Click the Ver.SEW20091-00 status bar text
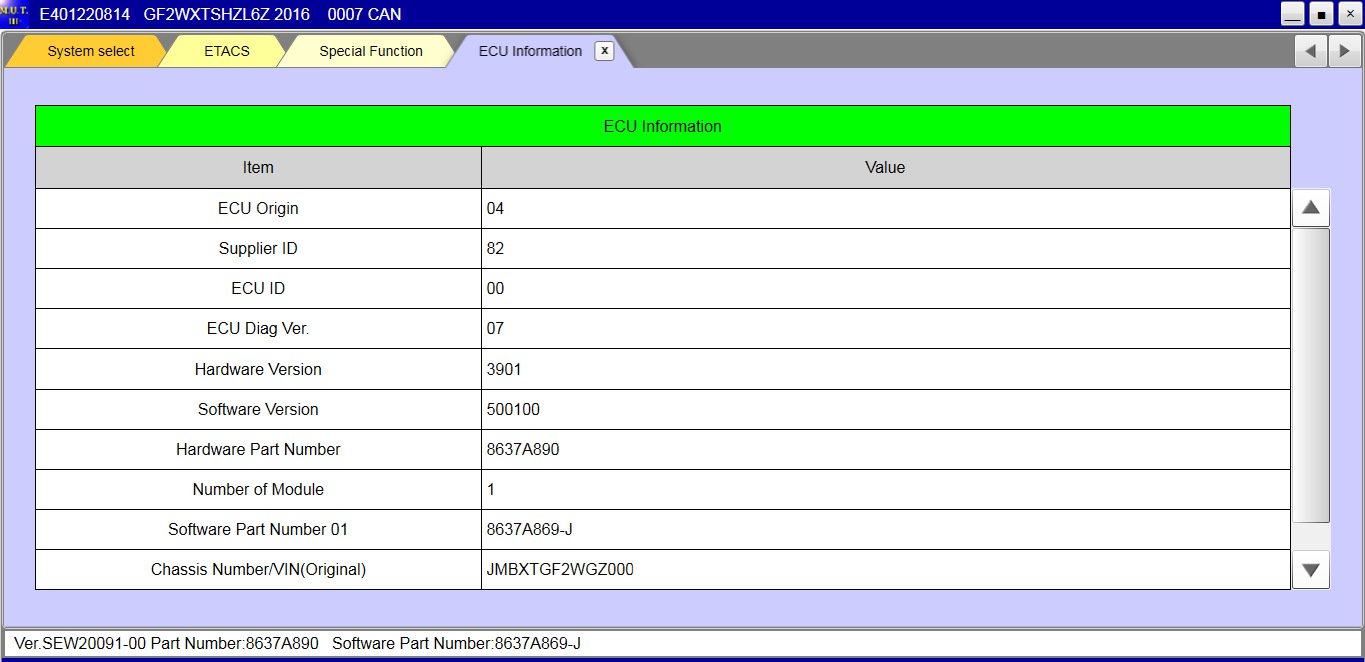Viewport: 1365px width, 662px height. click(x=80, y=643)
